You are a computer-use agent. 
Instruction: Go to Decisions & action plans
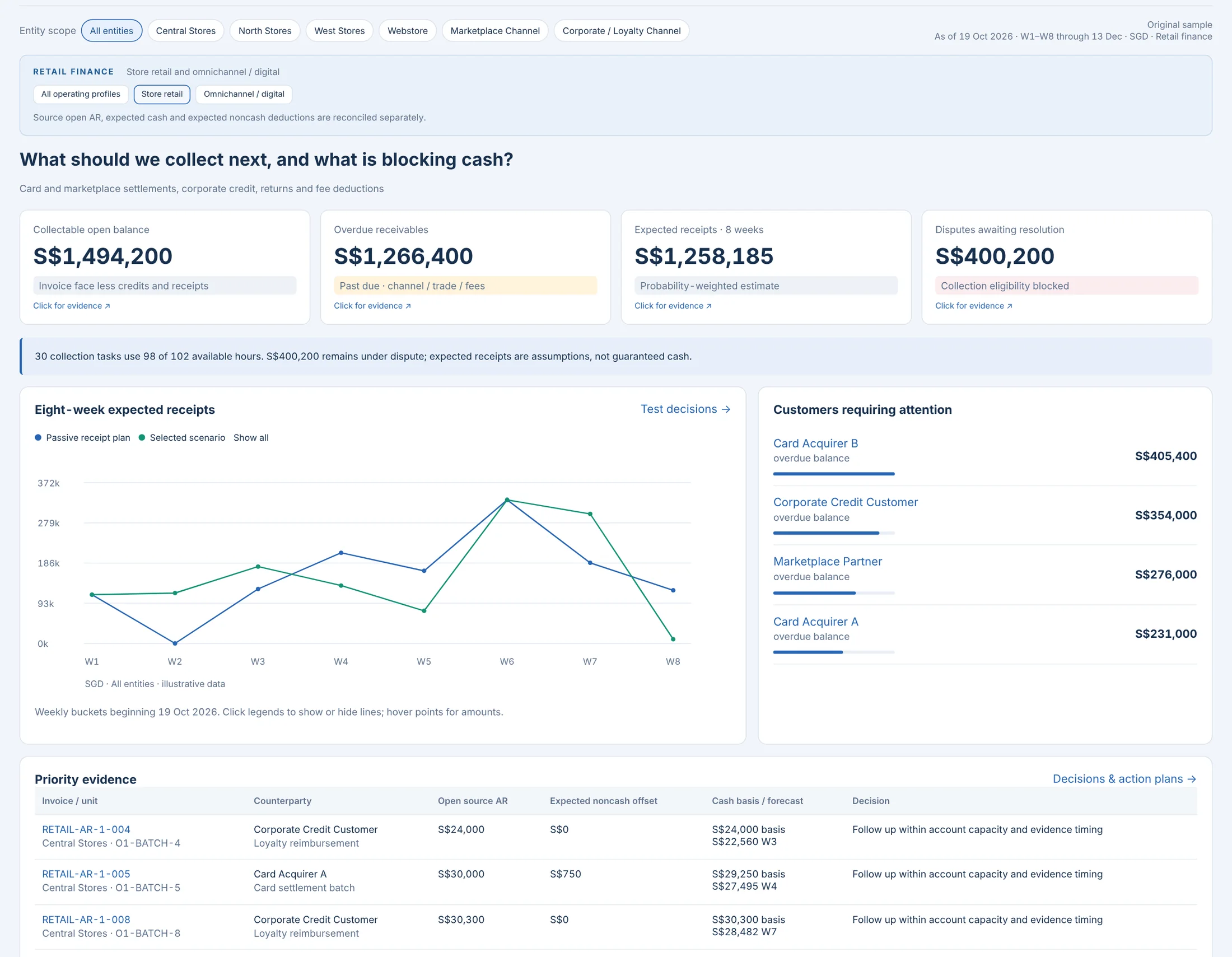(1124, 779)
